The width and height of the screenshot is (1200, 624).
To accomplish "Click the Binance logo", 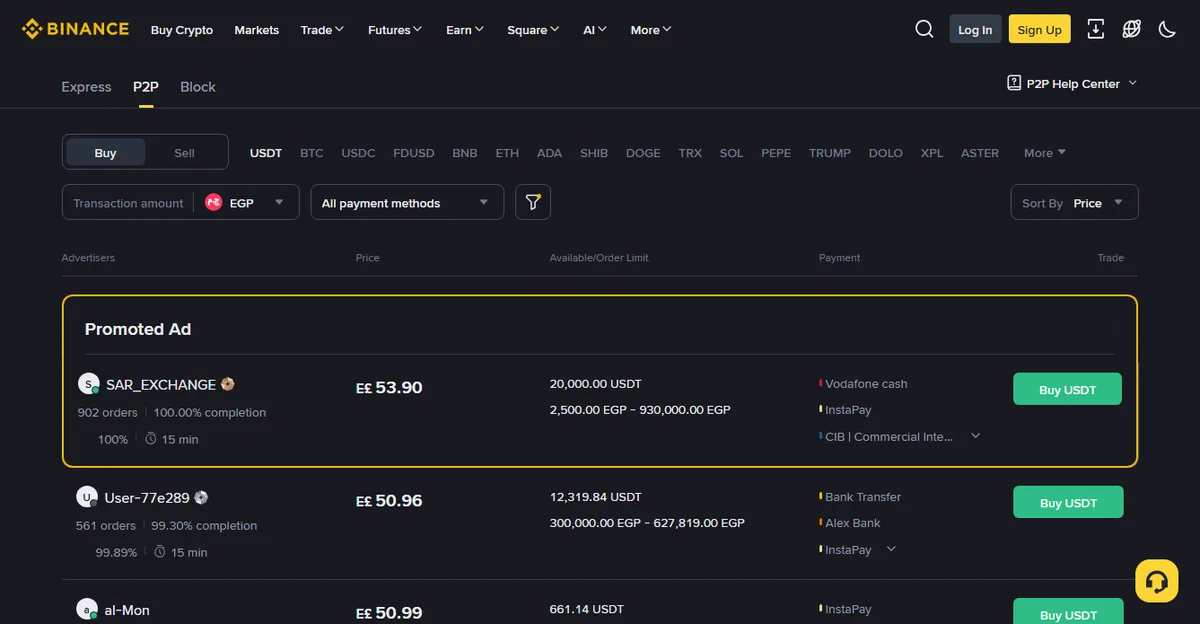I will pyautogui.click(x=75, y=29).
